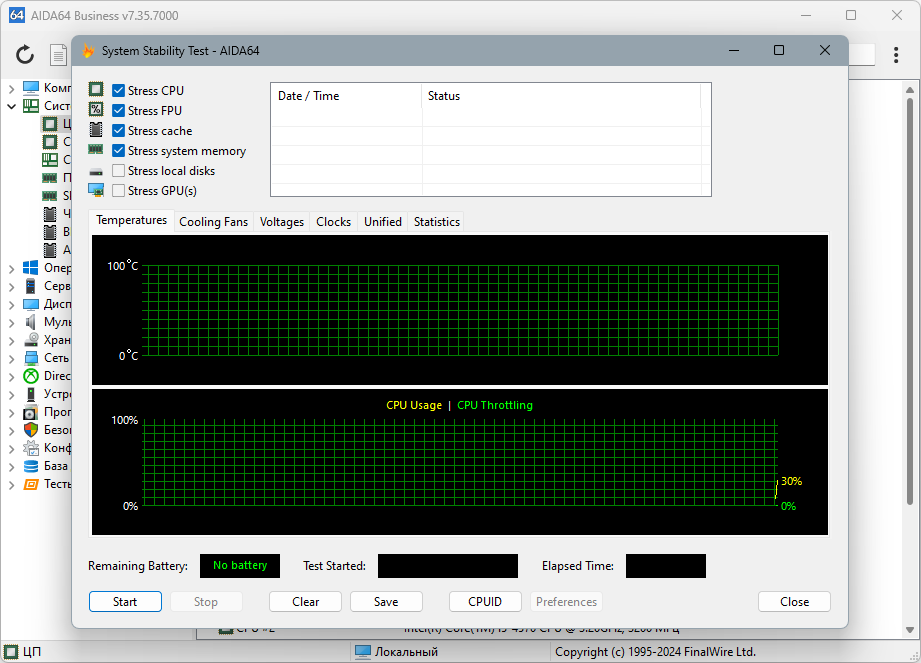Click the database icon beside База
The height and width of the screenshot is (663, 921).
pos(31,466)
